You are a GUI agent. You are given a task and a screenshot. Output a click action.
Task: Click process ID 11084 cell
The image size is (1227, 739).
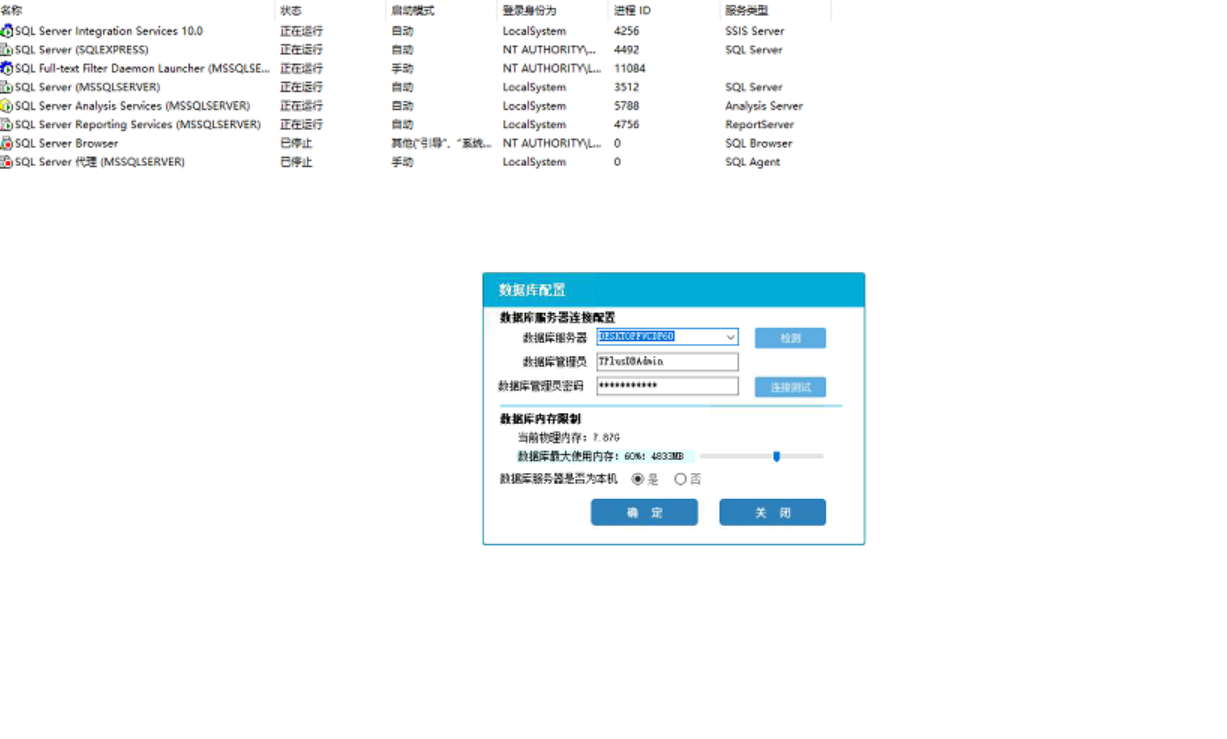click(x=630, y=69)
